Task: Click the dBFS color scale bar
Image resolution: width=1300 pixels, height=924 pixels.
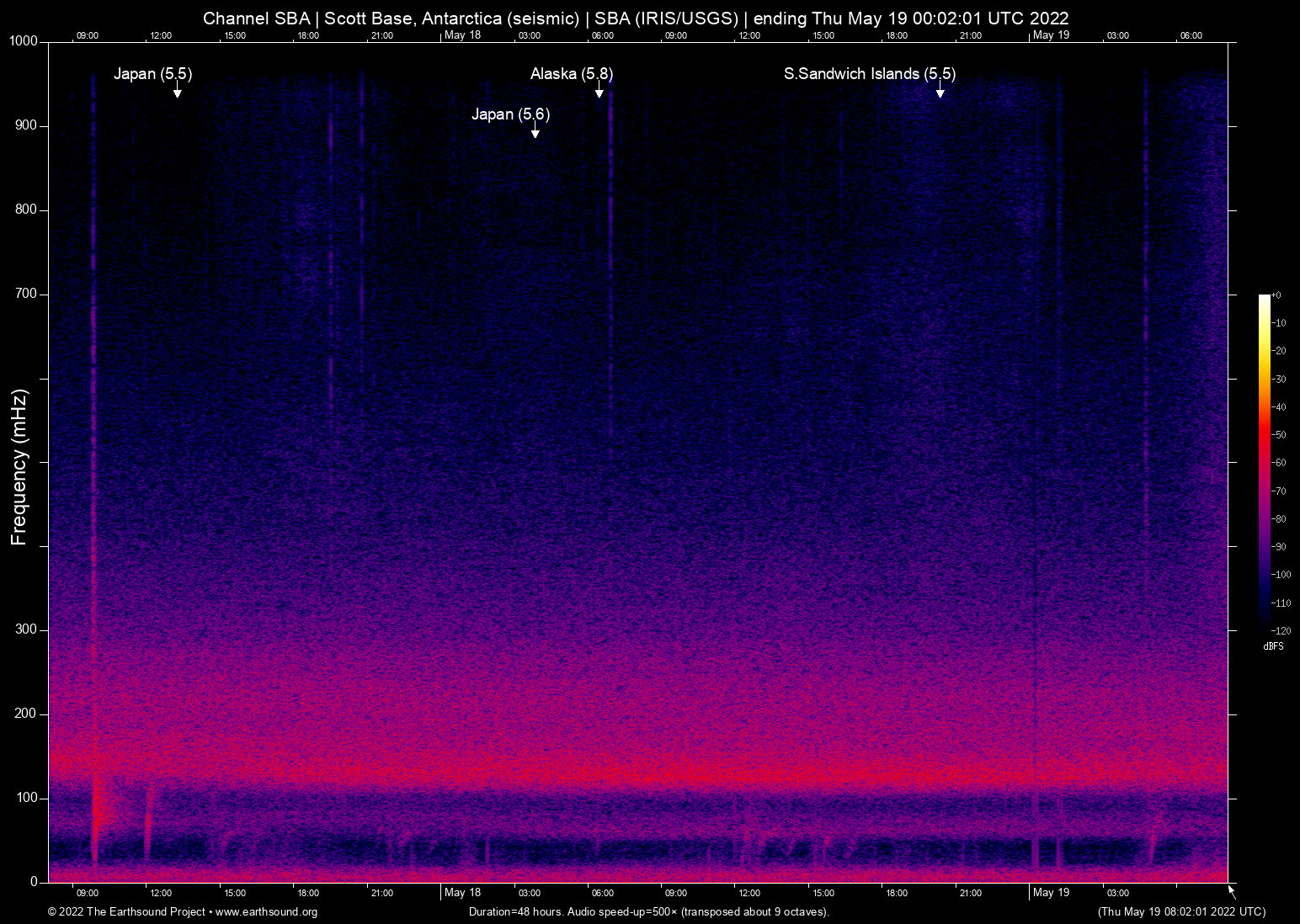Action: [1264, 461]
